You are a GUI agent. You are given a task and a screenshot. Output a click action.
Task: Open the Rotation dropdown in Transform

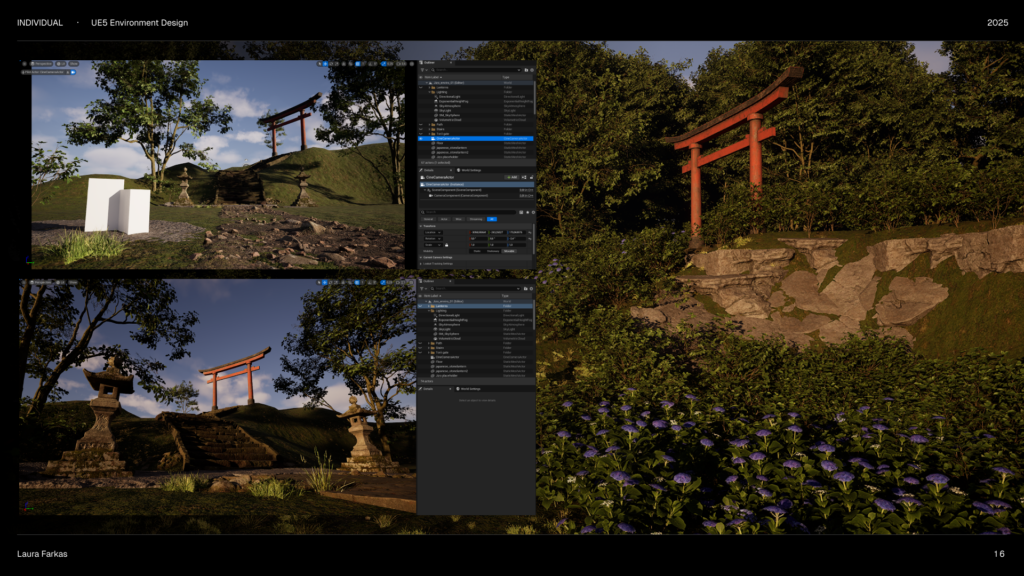click(x=433, y=238)
